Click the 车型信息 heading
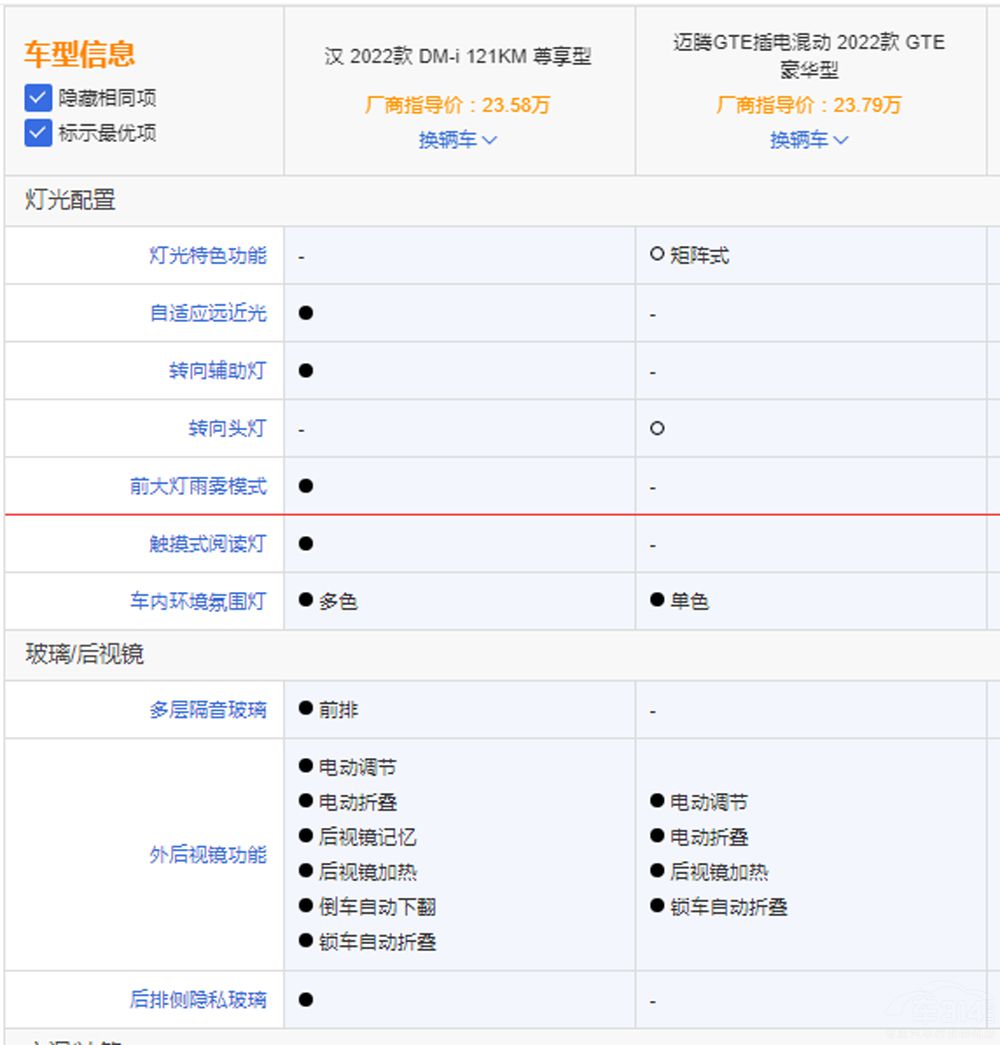Viewport: 1000px width, 1045px height. [80, 54]
